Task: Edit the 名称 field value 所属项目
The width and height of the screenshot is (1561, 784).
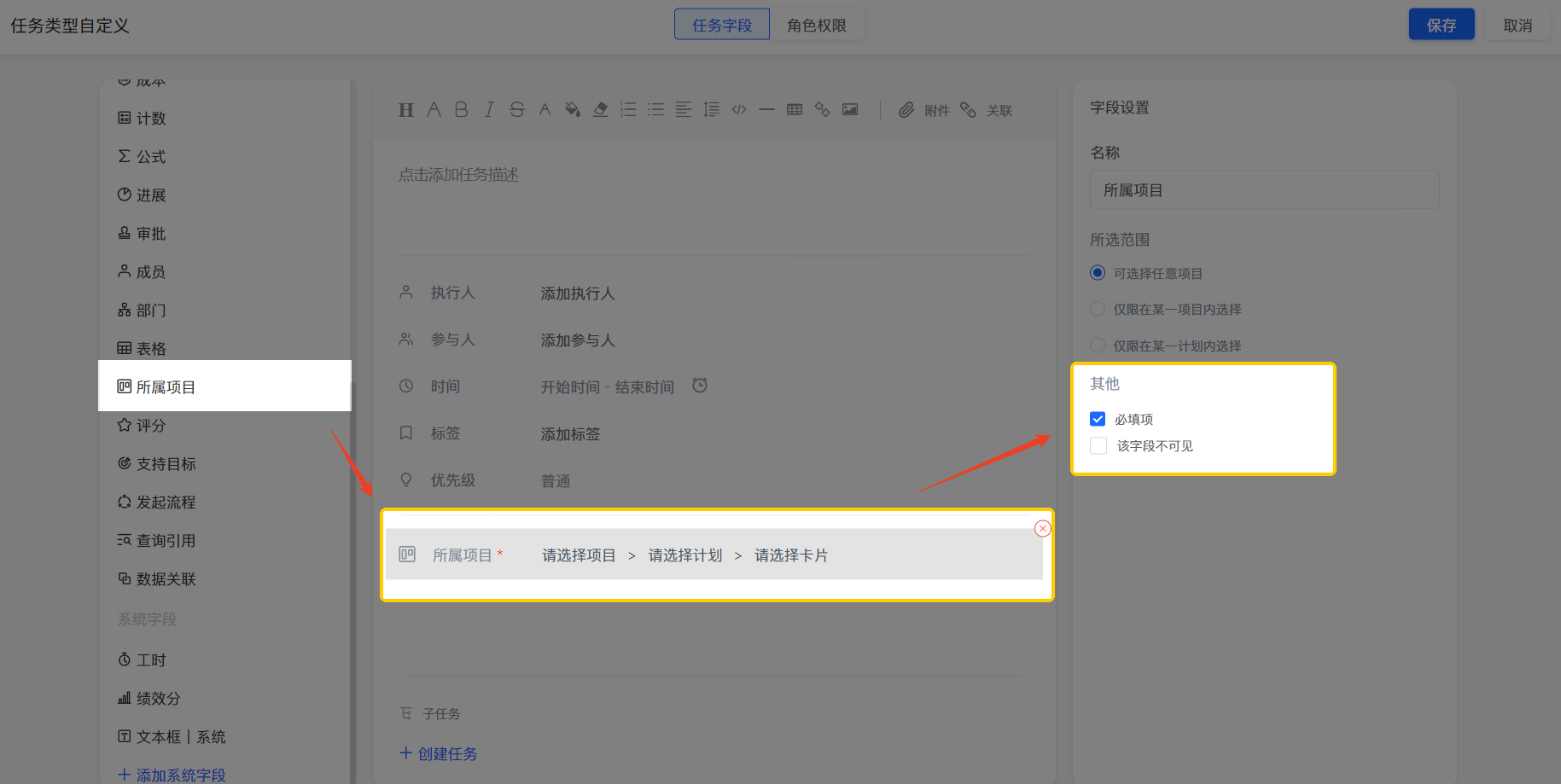Action: point(1264,189)
